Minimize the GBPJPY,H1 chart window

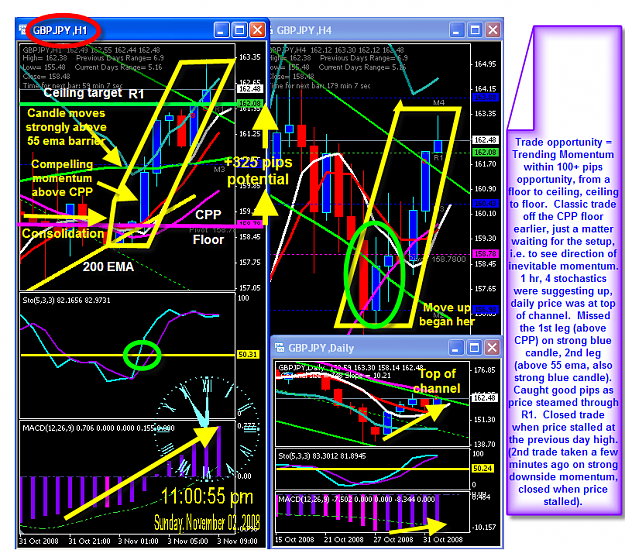(221, 30)
